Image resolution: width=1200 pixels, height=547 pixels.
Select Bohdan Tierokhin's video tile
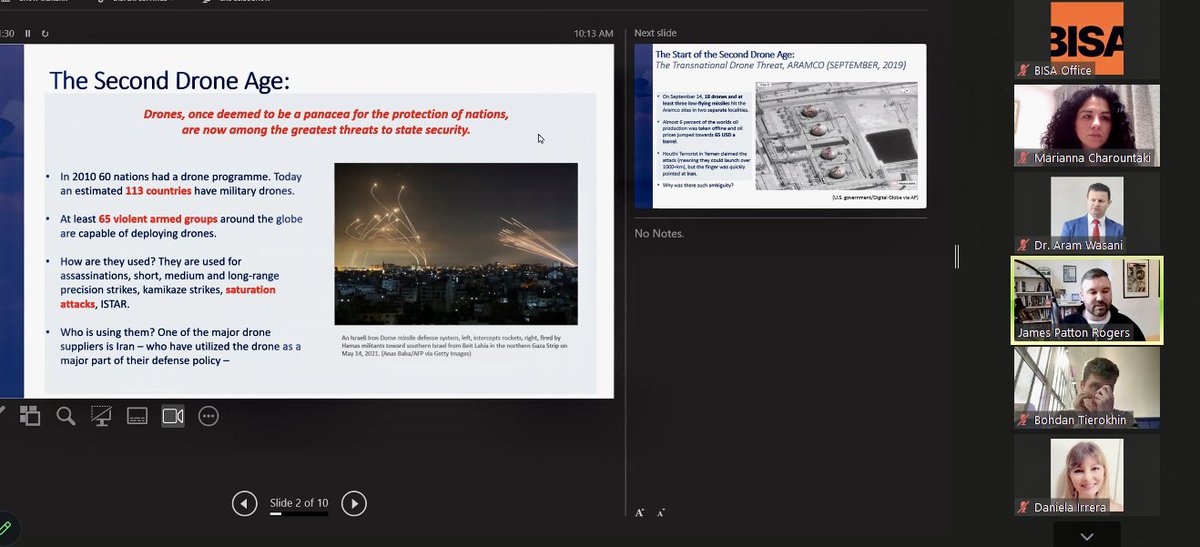click(1086, 388)
